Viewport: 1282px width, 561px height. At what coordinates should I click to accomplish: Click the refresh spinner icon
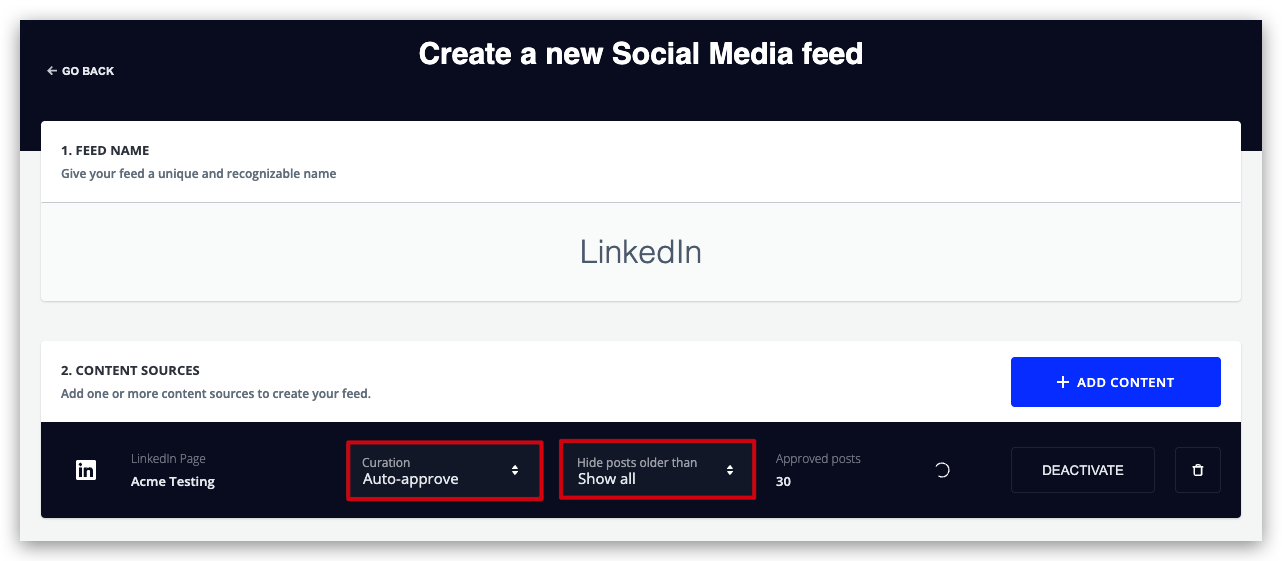pyautogui.click(x=942, y=470)
